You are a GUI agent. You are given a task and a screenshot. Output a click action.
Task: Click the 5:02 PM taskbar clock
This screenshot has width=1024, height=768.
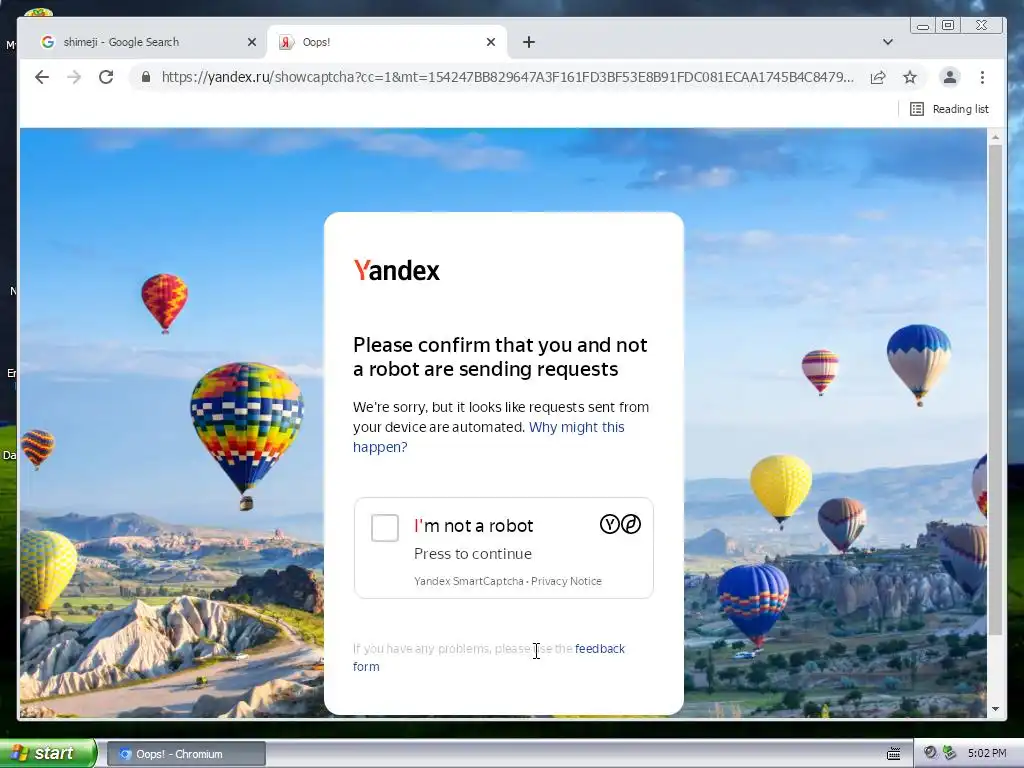(x=987, y=754)
